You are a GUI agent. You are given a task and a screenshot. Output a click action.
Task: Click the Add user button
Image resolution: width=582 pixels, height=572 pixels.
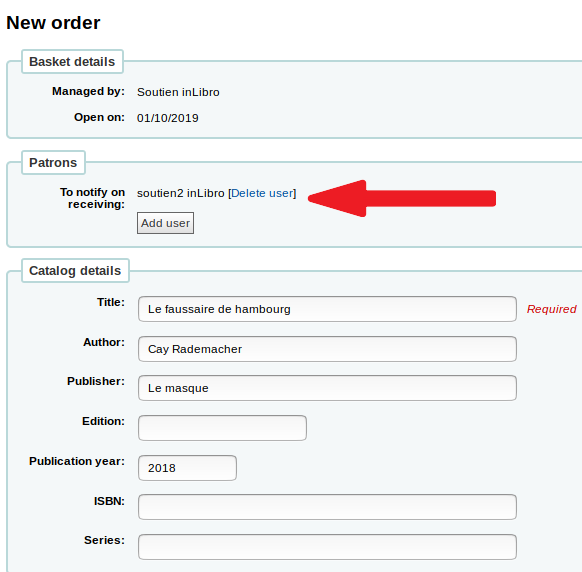coord(165,223)
